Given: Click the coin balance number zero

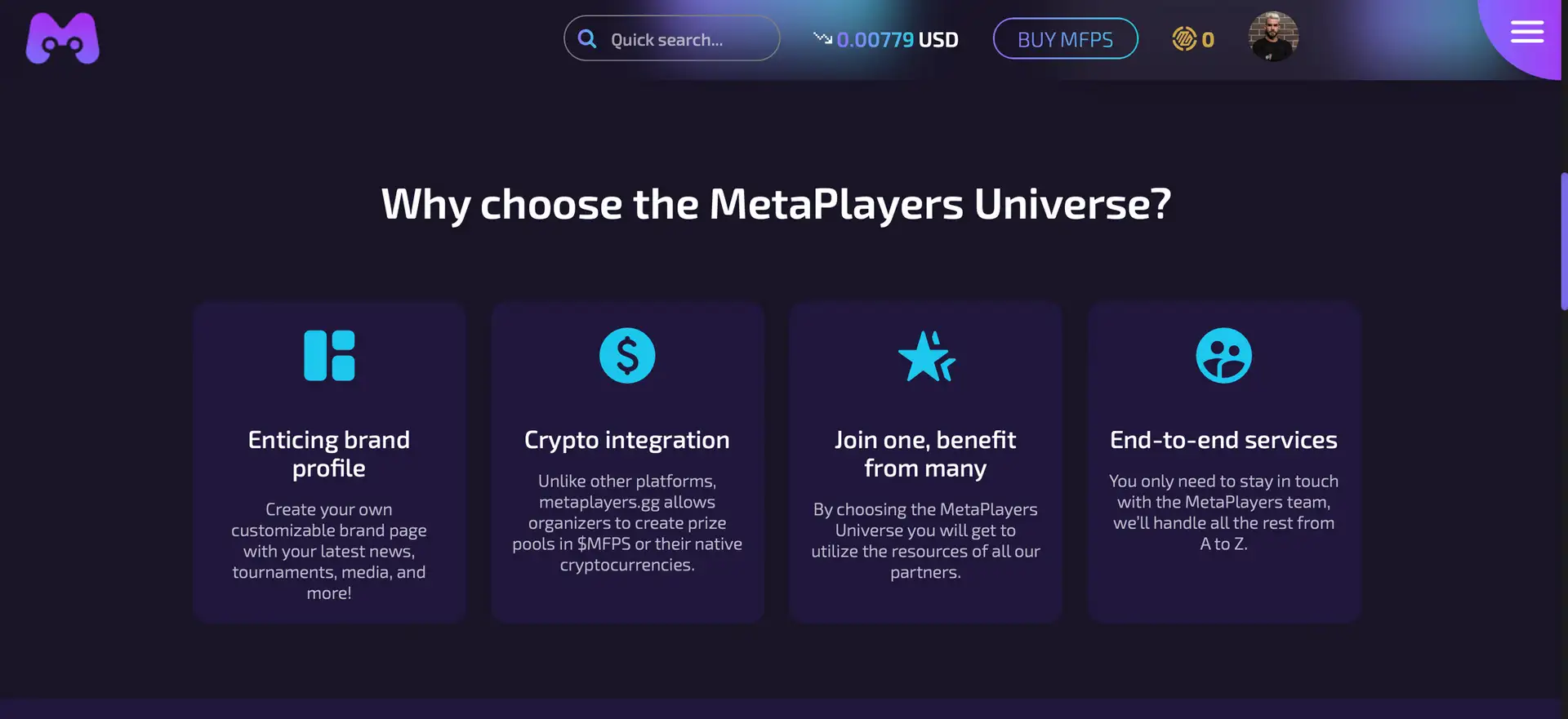Looking at the screenshot, I should point(1208,39).
